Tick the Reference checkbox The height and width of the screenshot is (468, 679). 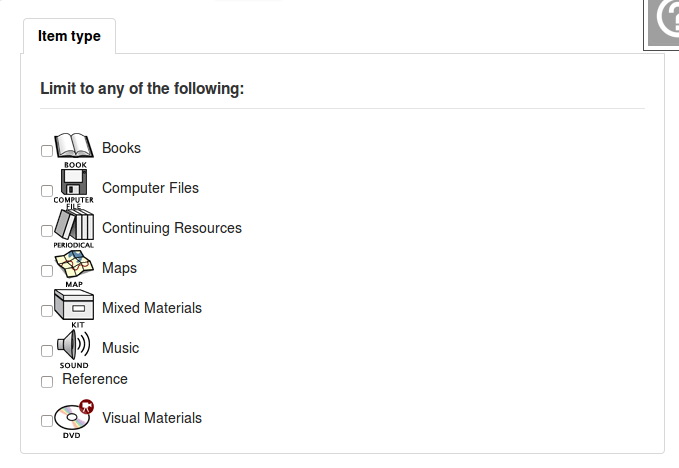tap(46, 382)
